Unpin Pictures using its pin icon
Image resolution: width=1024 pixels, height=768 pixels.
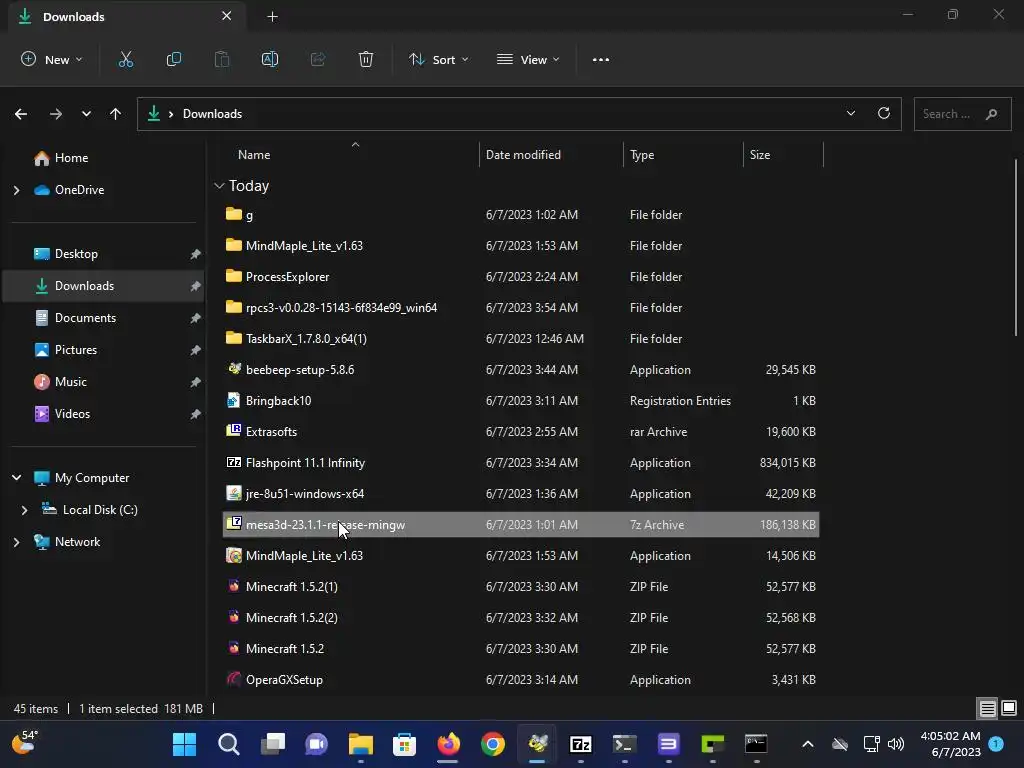tap(195, 350)
